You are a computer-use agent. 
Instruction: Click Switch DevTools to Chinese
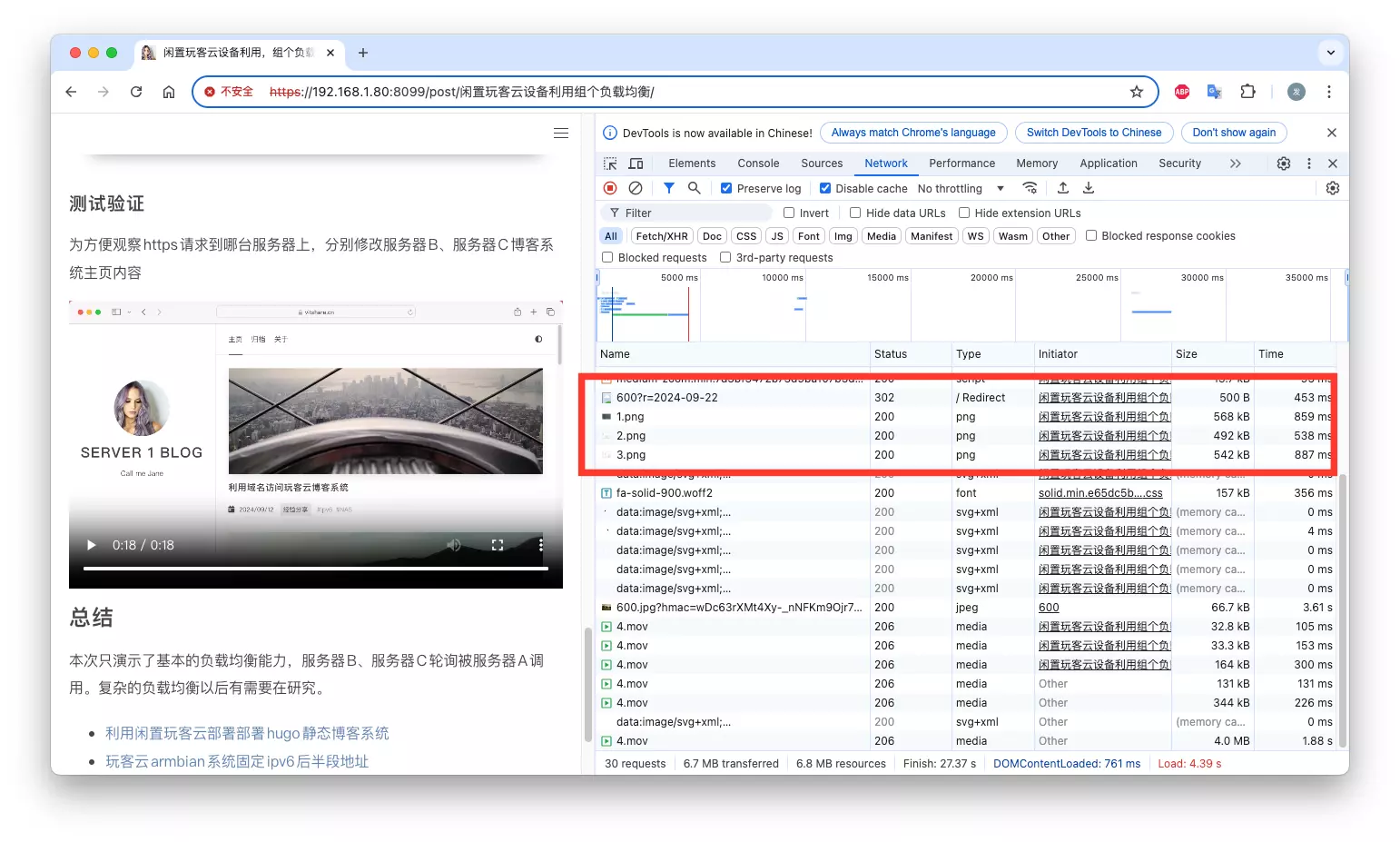click(1094, 133)
